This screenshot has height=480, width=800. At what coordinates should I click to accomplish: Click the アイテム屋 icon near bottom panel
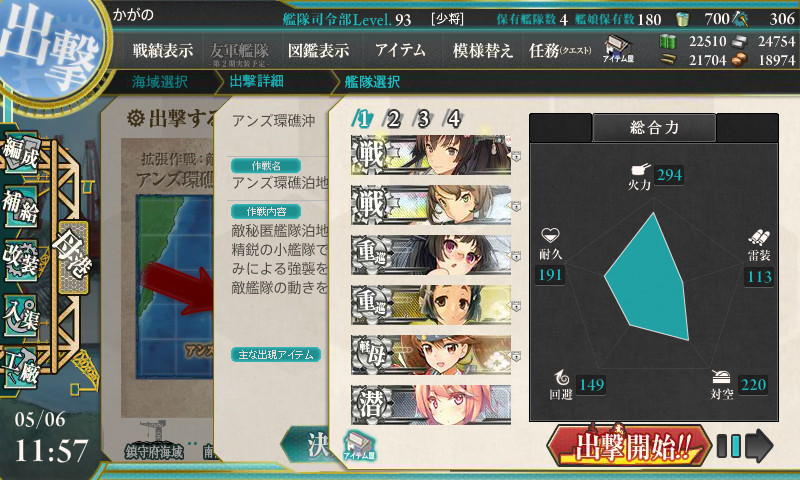click(359, 444)
